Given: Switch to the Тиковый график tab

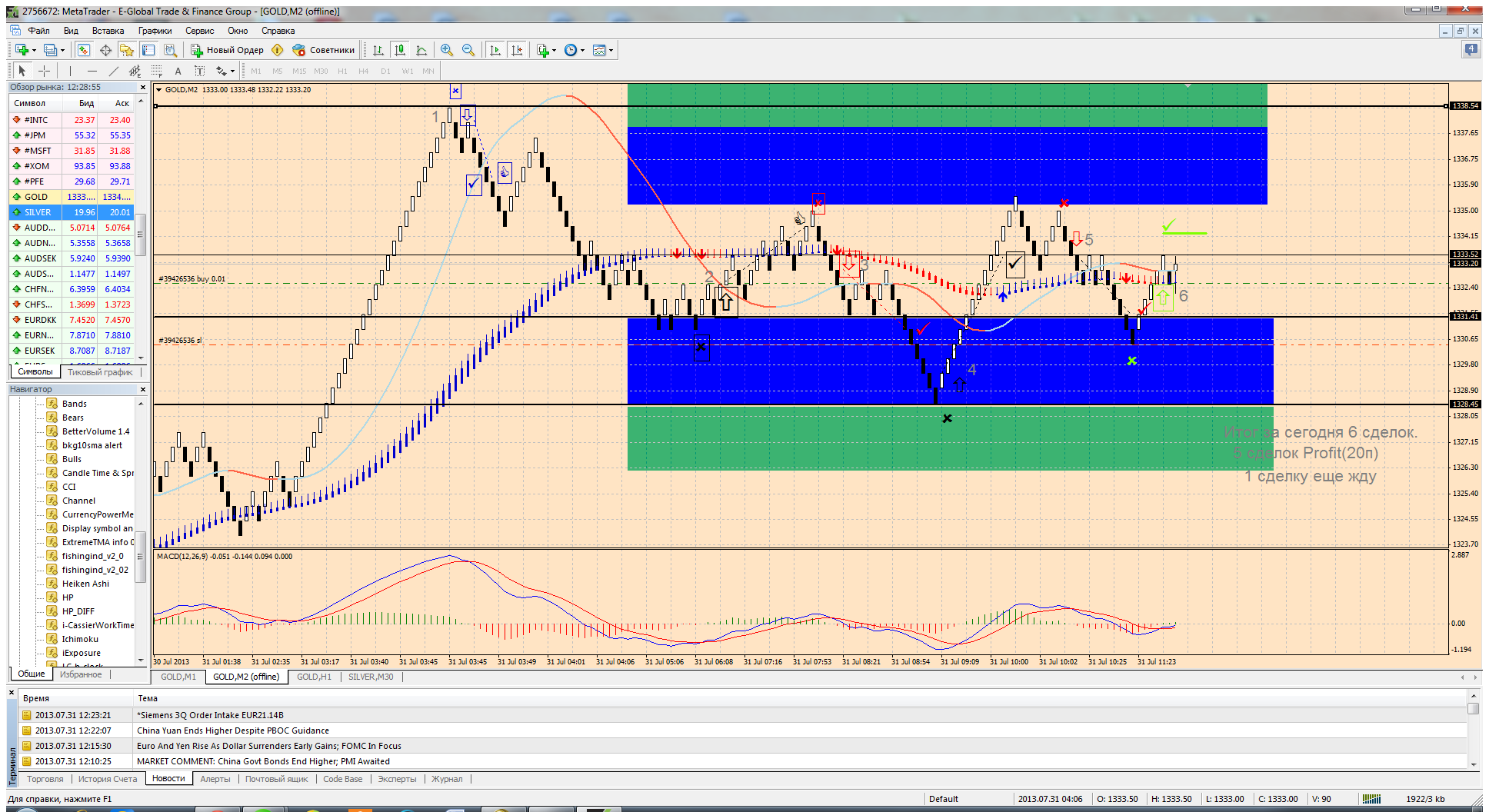Looking at the screenshot, I should (x=100, y=372).
